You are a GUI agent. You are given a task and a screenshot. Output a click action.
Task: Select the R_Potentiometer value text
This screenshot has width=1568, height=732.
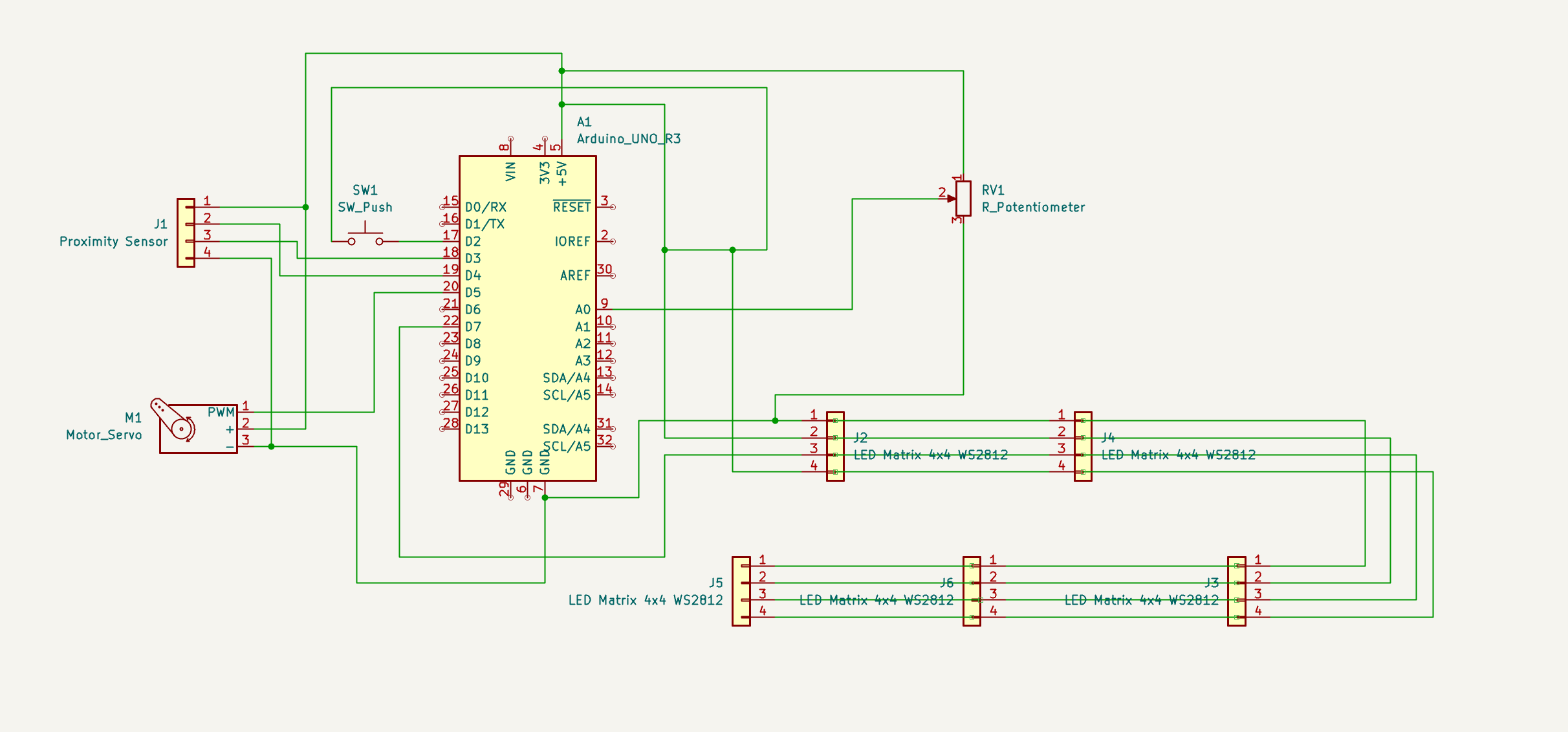pyautogui.click(x=1033, y=208)
